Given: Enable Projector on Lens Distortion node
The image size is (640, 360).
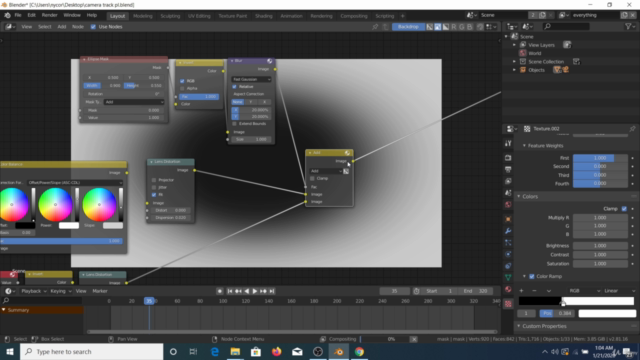Looking at the screenshot, I should 154,180.
